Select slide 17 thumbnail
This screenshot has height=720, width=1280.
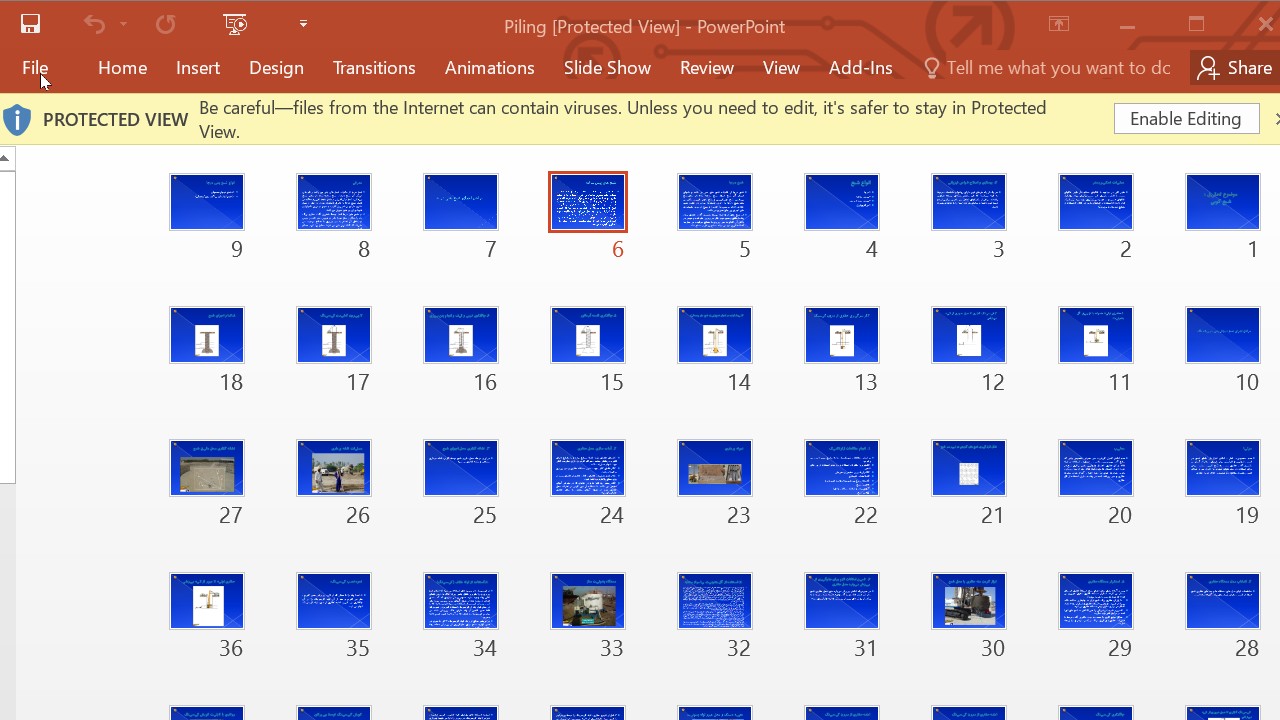point(334,335)
